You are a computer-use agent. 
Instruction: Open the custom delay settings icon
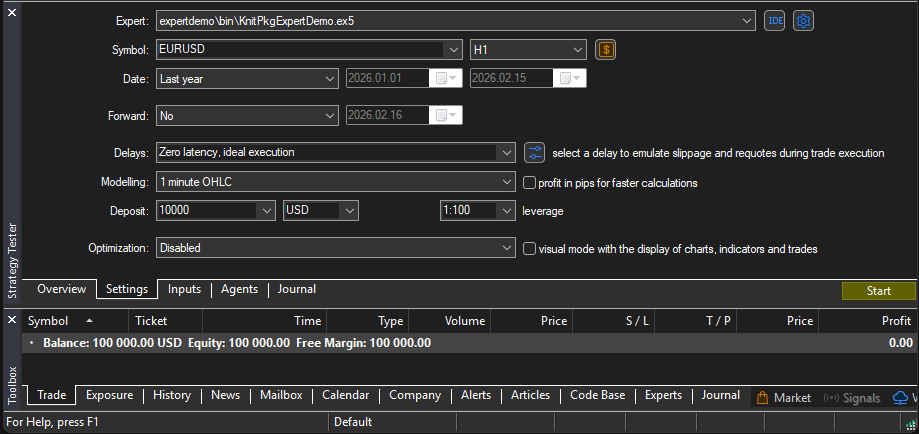pos(534,153)
